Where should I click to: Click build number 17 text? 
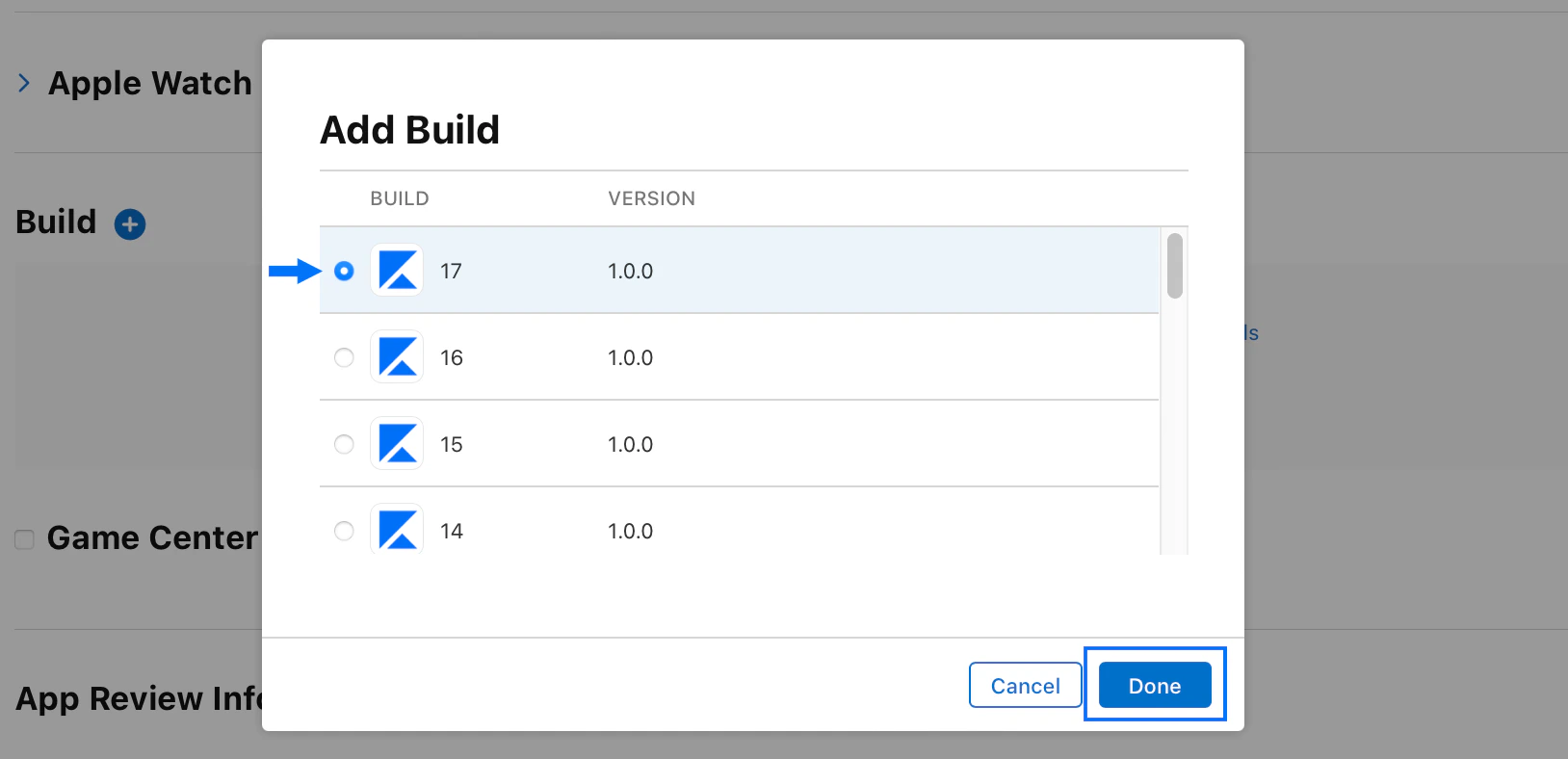click(451, 271)
